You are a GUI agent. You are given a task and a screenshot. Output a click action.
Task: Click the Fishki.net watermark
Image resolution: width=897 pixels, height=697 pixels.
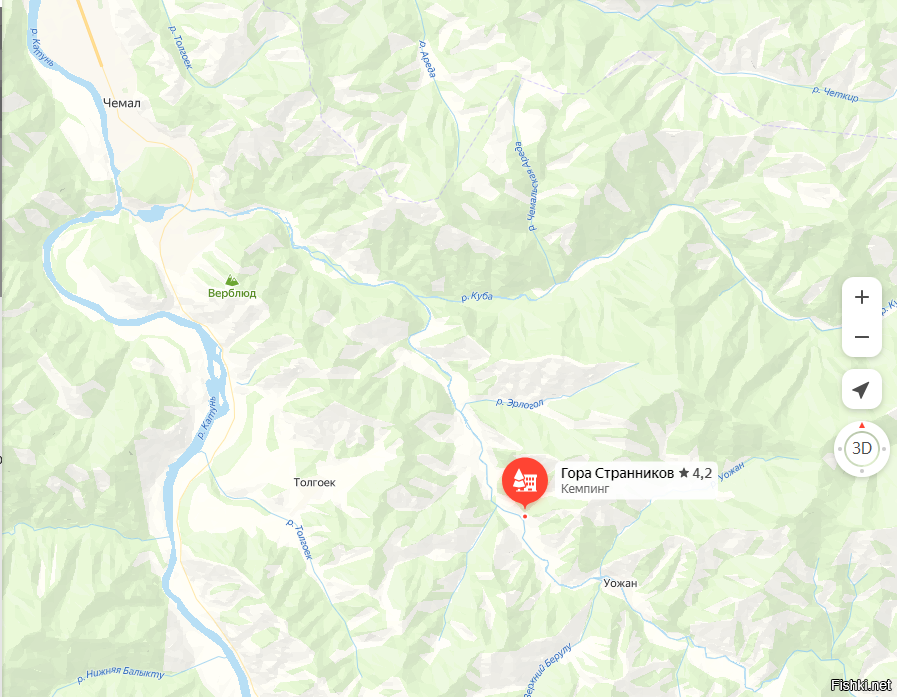coord(860,685)
